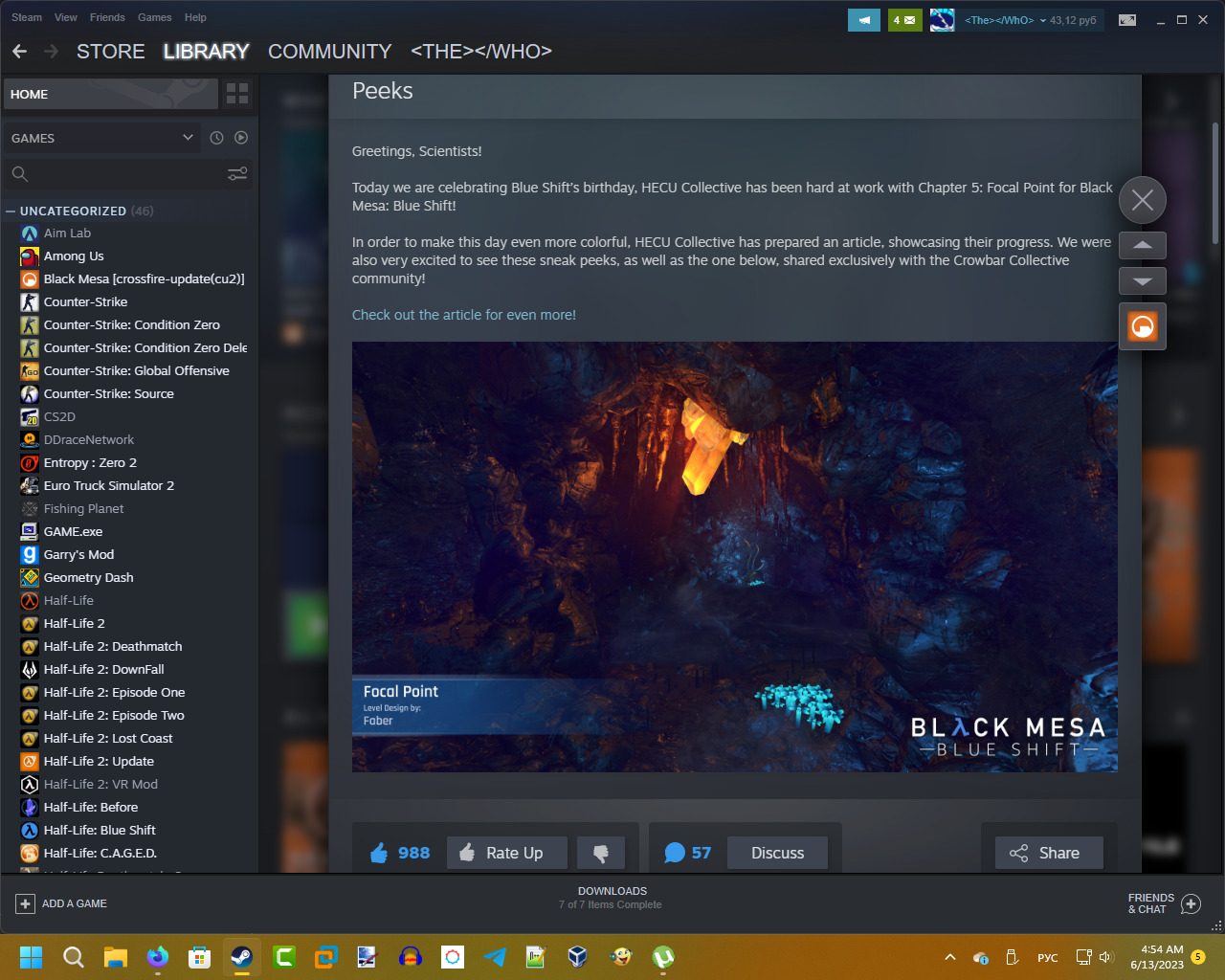Open Steam announcements megaphone icon
This screenshot has width=1225, height=980.
864,20
